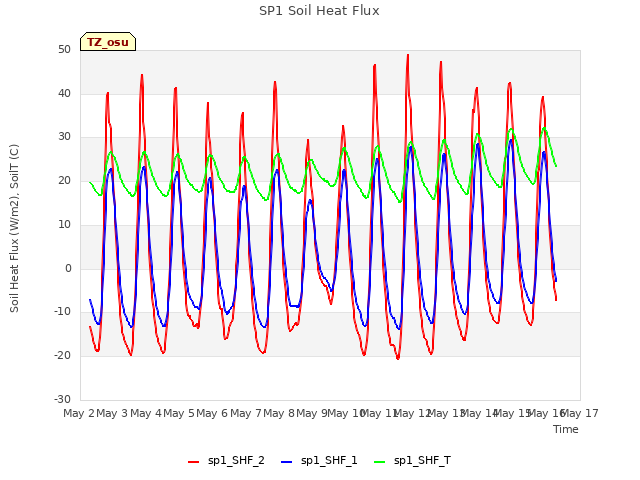The image size is (640, 480).
Task: Click the red sp1_SHF_2 legend swatch
Action: (x=193, y=462)
